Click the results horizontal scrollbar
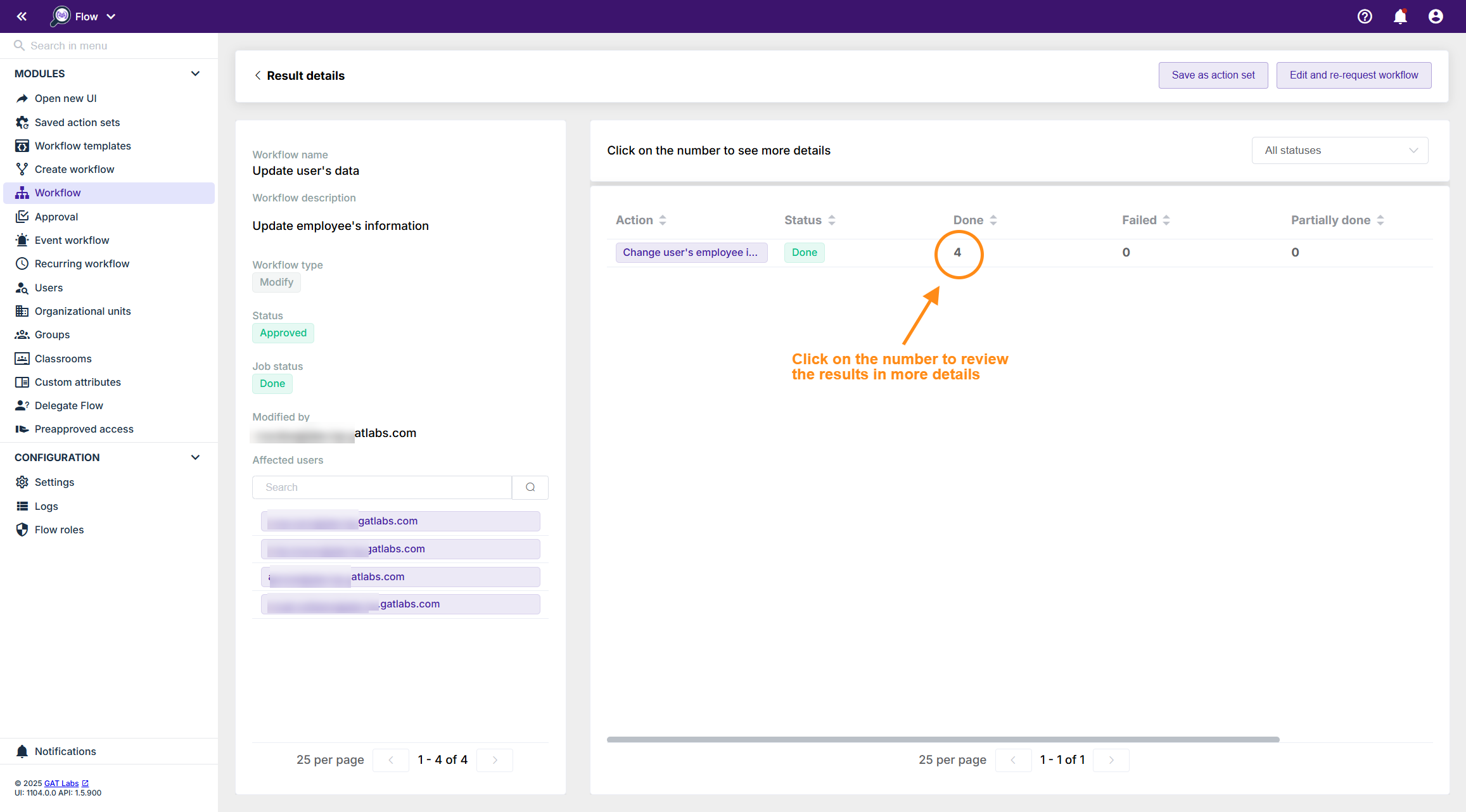1466x812 pixels. click(x=943, y=739)
